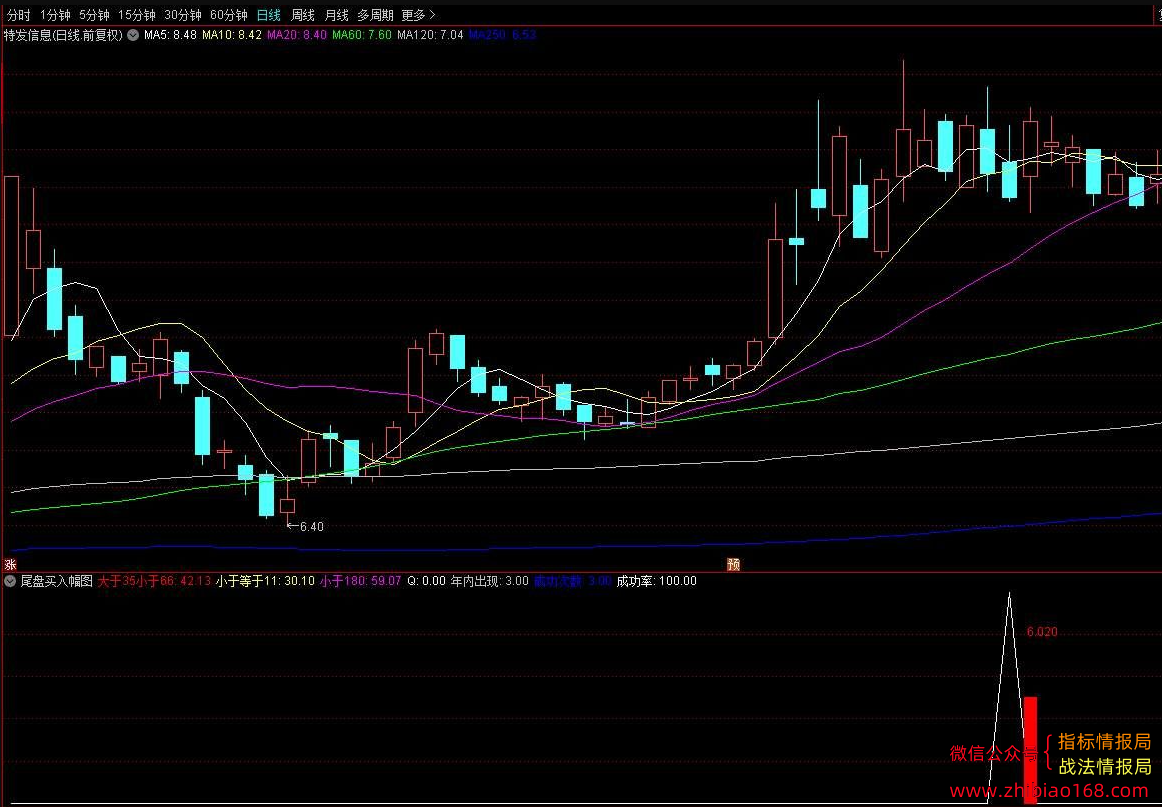This screenshot has width=1162, height=807.
Task: Click the magenta 小于180: 59.07 value
Action: click(361, 581)
